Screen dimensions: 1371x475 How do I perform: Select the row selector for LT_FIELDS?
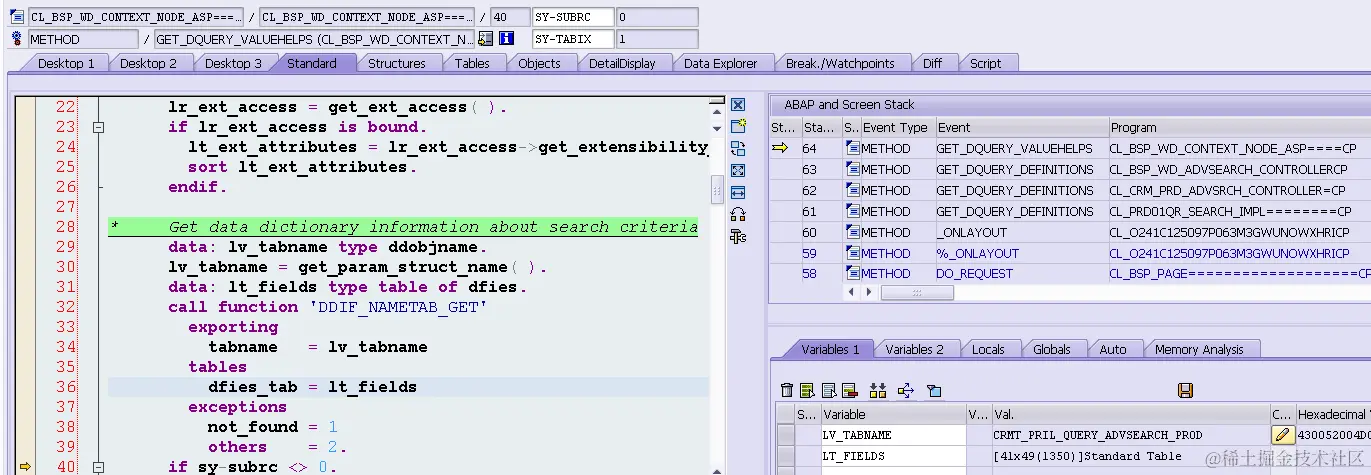pyautogui.click(x=786, y=456)
